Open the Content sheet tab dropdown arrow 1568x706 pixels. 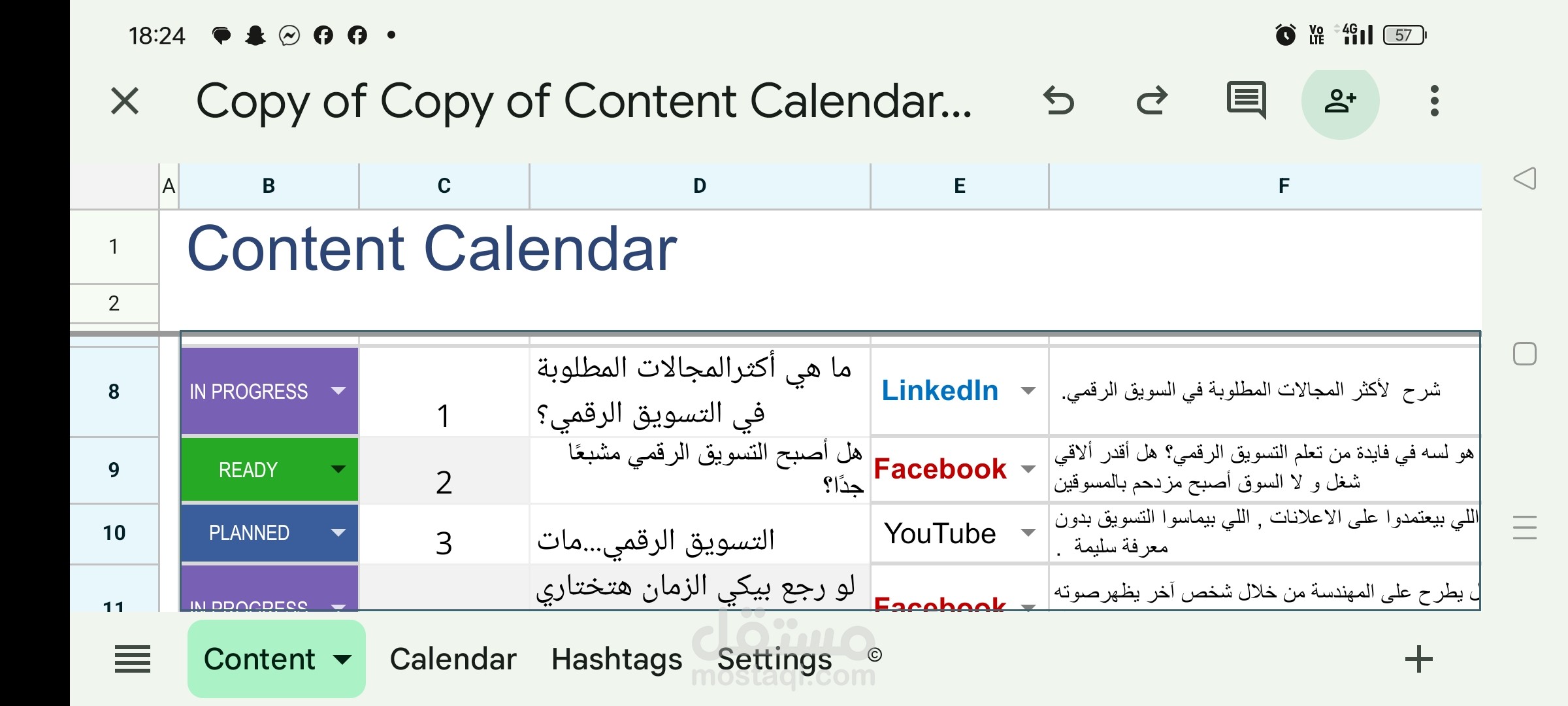pyautogui.click(x=341, y=659)
